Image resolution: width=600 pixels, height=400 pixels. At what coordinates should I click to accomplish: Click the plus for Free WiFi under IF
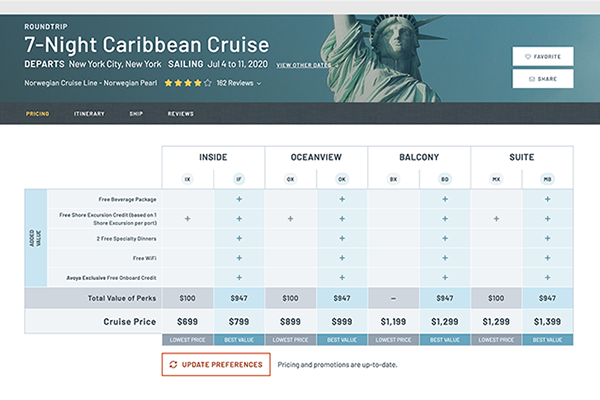pyautogui.click(x=239, y=258)
